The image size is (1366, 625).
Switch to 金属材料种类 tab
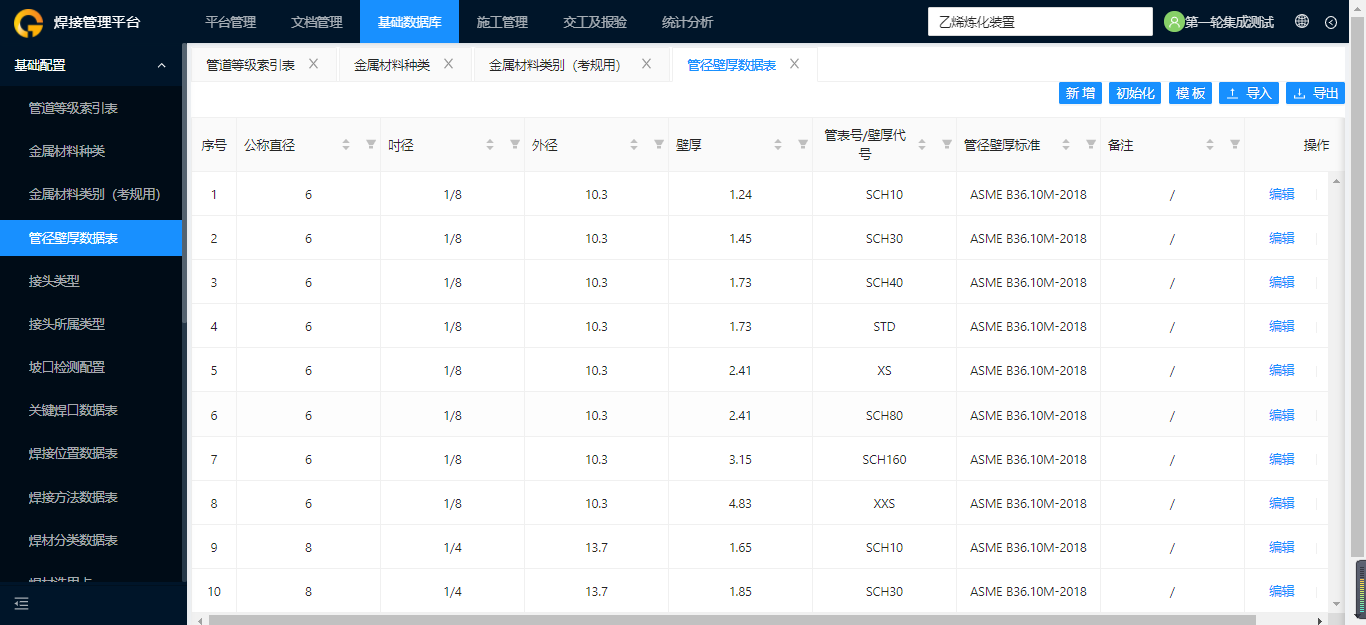[392, 65]
